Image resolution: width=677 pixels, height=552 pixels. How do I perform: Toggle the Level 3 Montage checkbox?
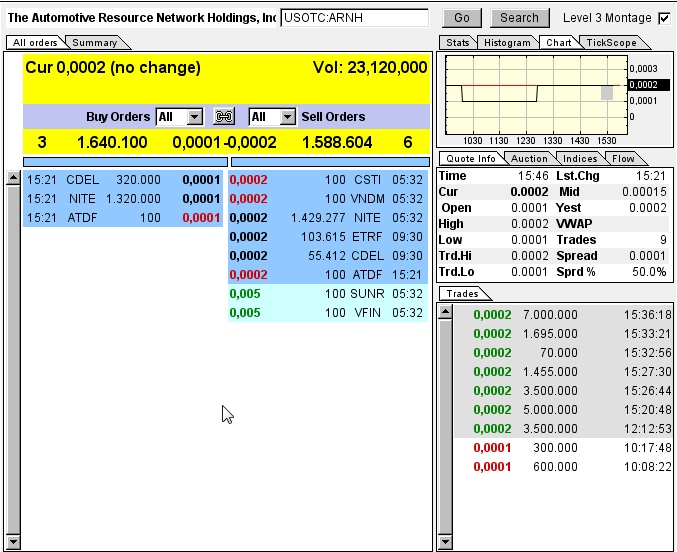[664, 18]
